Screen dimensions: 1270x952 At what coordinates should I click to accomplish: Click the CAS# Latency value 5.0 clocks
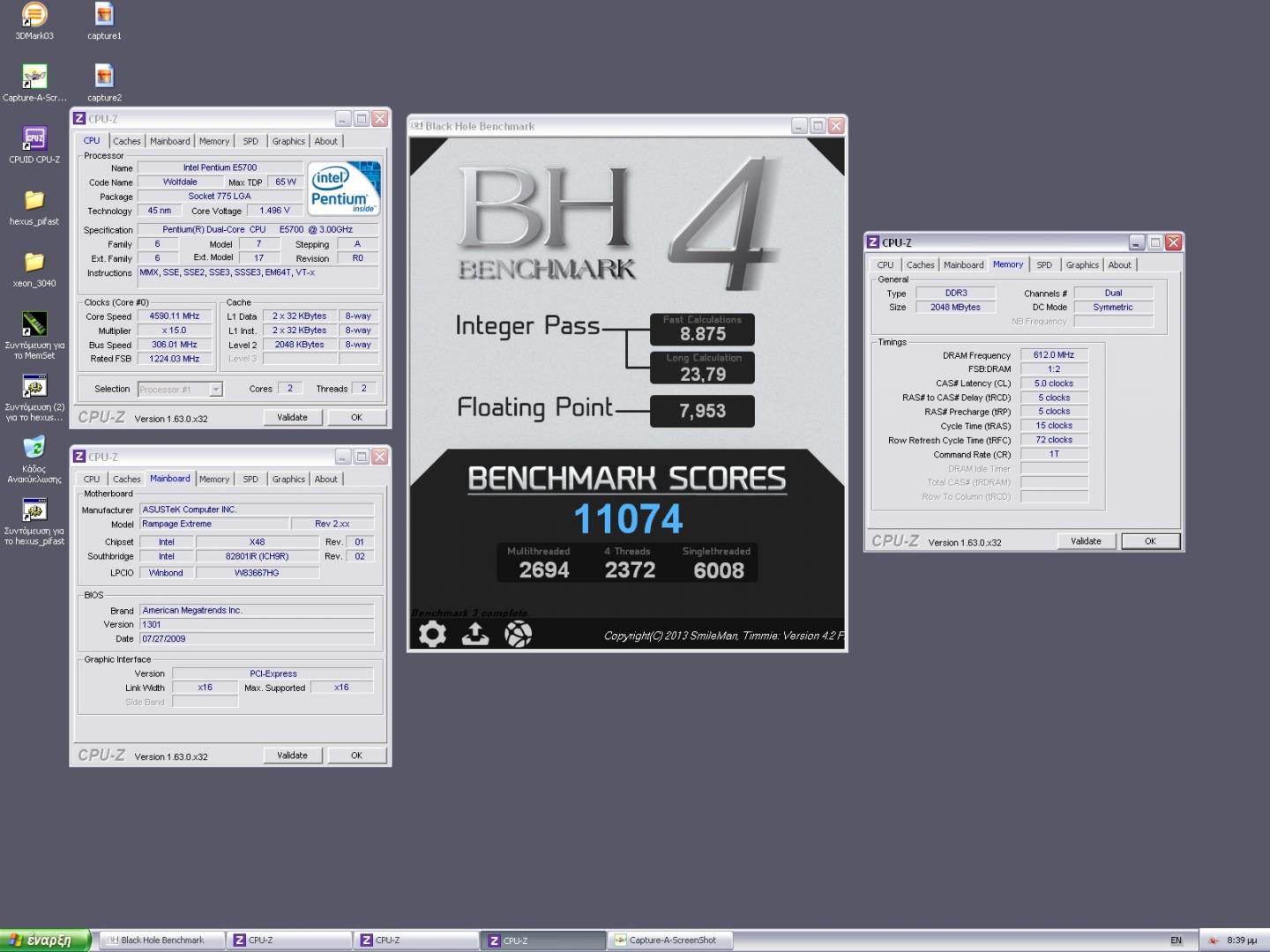(1054, 383)
